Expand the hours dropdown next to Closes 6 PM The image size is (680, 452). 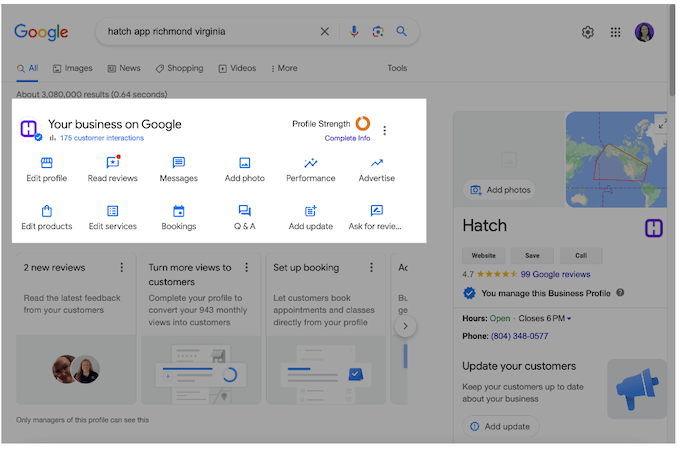coord(569,319)
